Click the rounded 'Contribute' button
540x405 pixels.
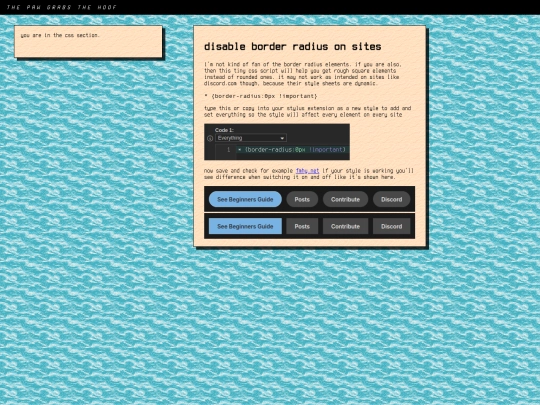pos(345,199)
